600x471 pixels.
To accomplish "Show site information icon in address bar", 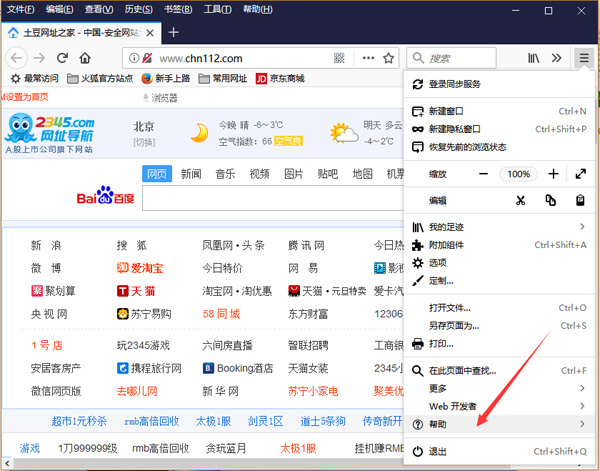I will coord(134,58).
